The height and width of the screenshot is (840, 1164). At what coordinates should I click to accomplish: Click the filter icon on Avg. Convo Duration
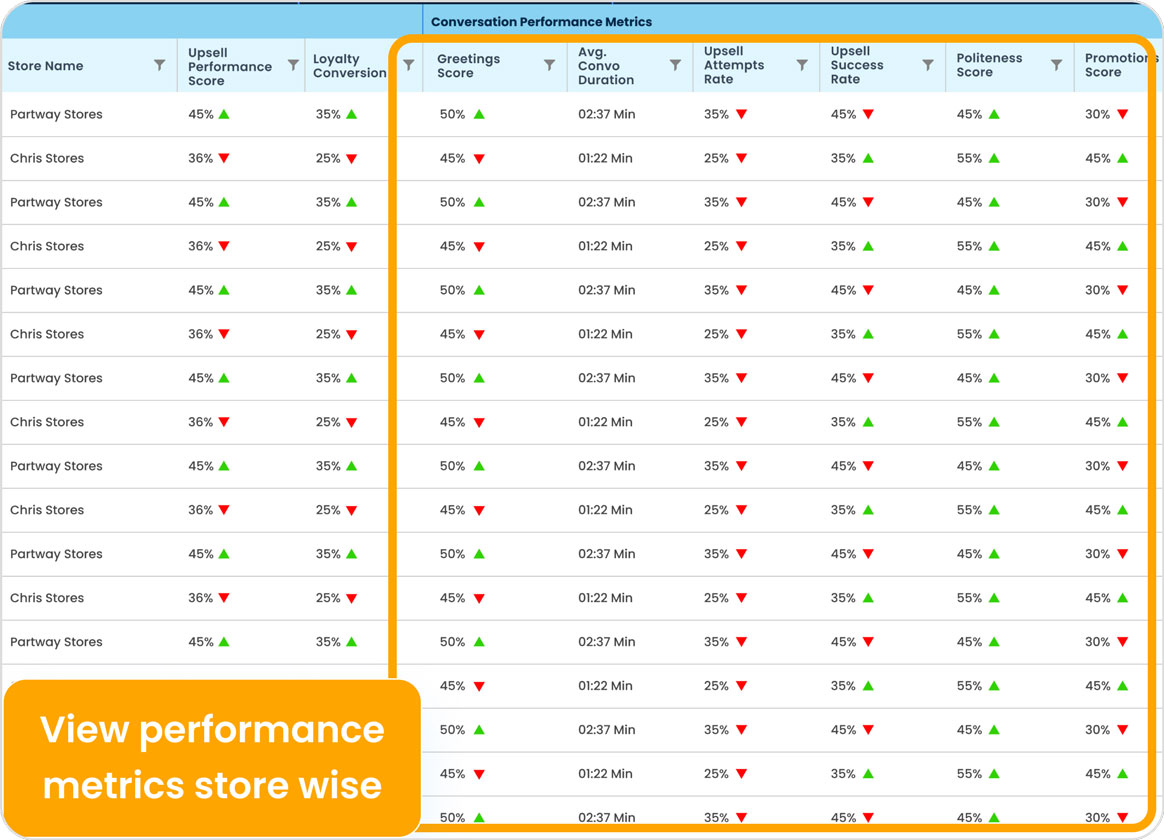tap(676, 65)
